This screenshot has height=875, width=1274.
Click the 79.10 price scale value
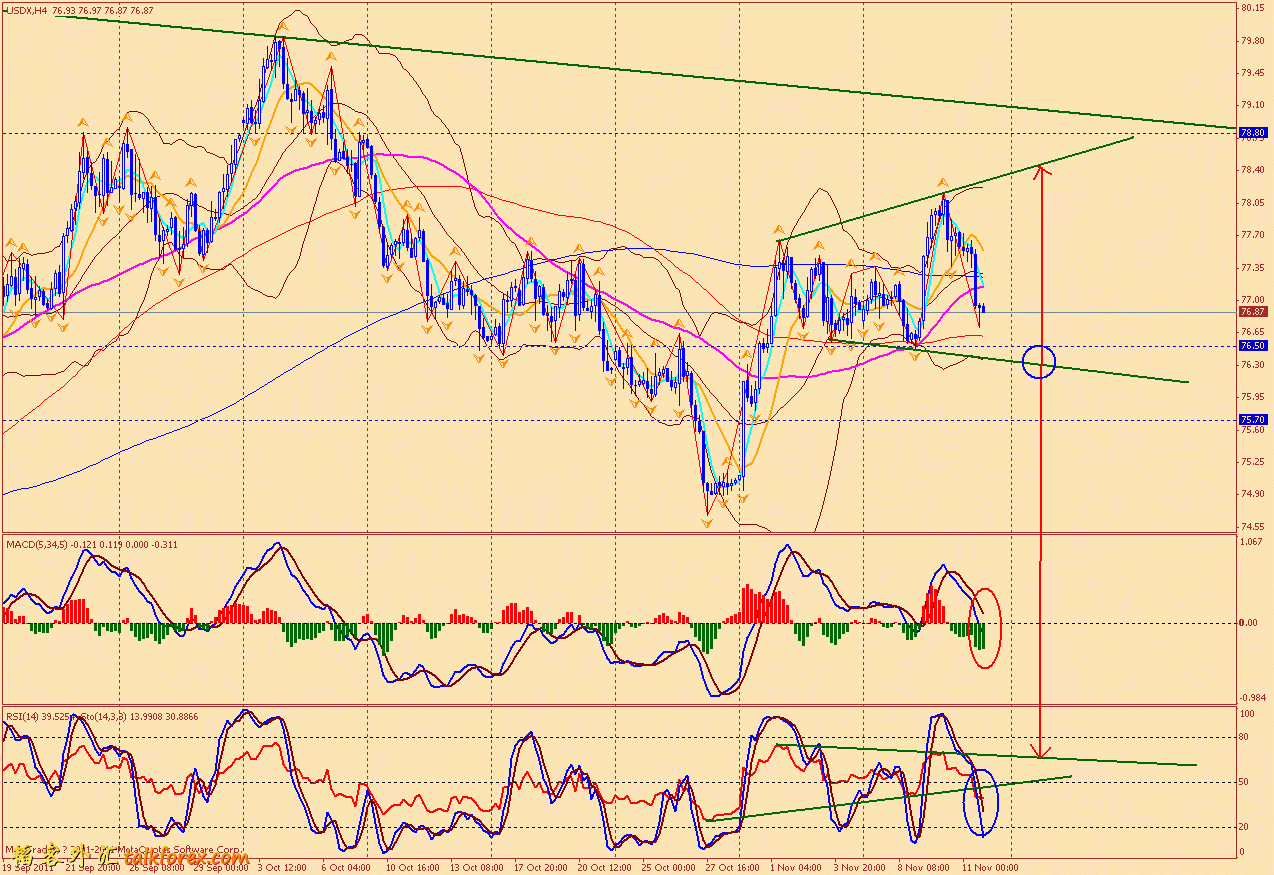click(1253, 105)
